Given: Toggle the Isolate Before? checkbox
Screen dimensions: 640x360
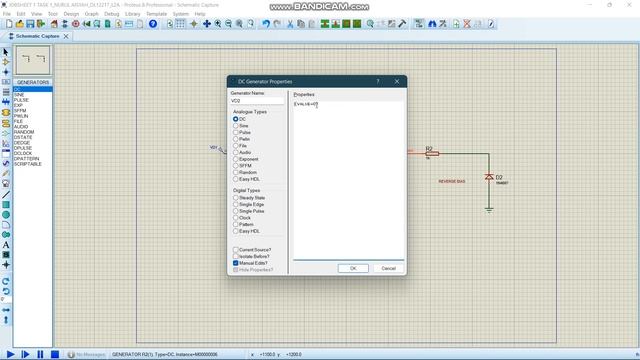Looking at the screenshot, I should (236, 256).
